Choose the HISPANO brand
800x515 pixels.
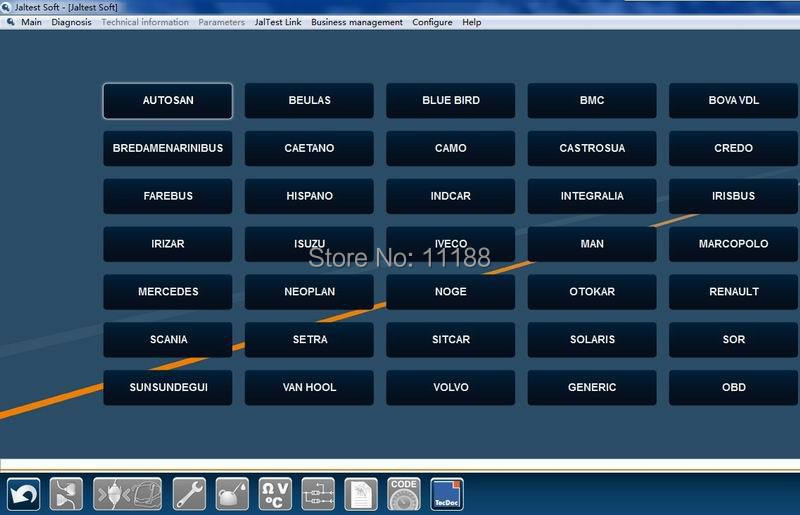[309, 196]
